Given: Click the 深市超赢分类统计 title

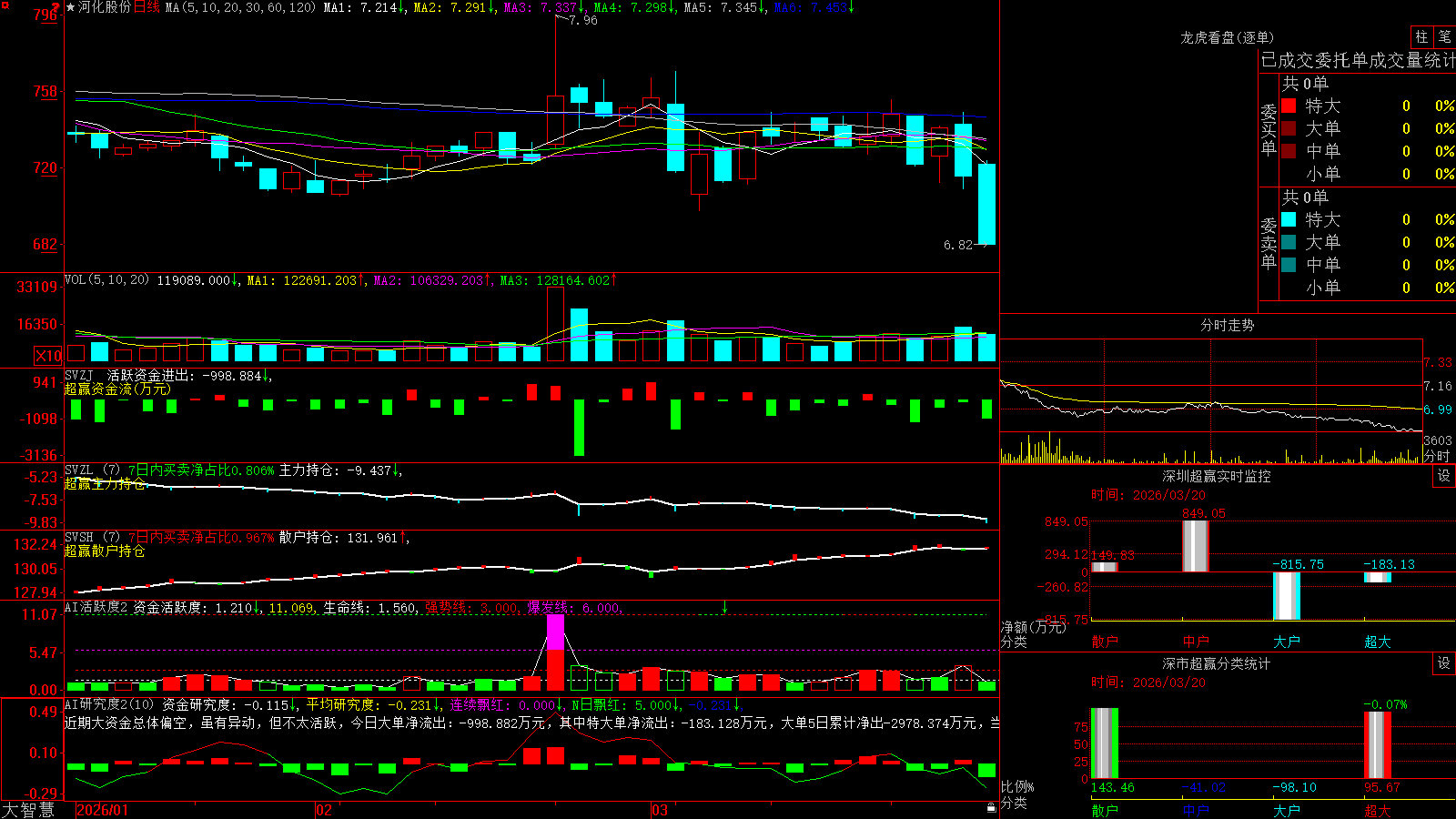Looking at the screenshot, I should (1216, 663).
